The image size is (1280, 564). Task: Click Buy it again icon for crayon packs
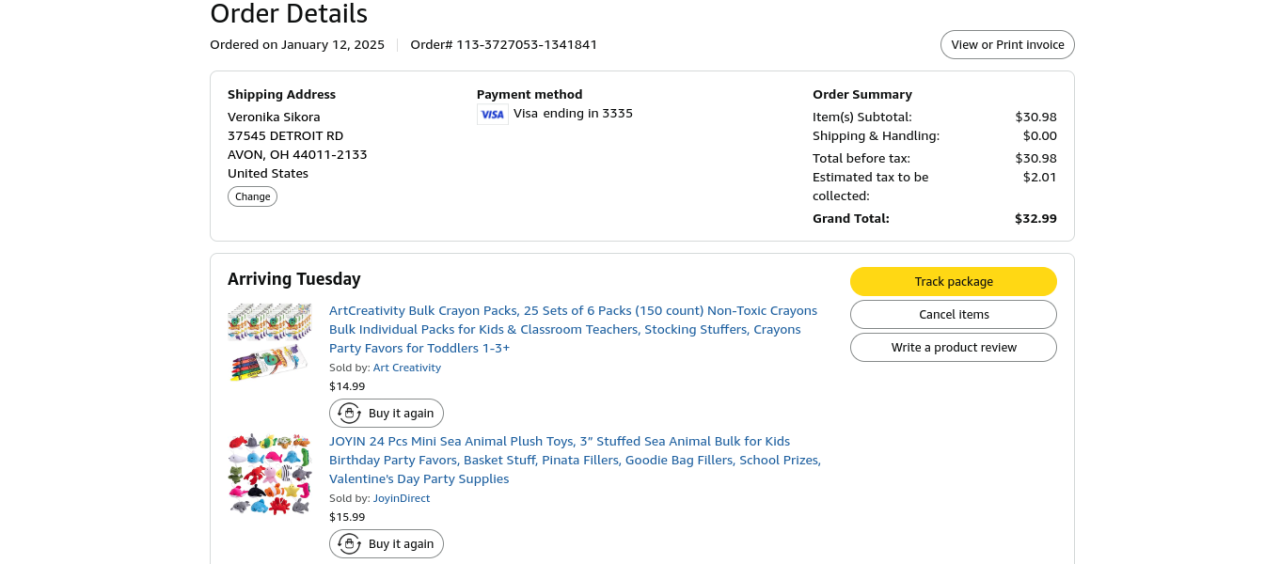pos(349,413)
